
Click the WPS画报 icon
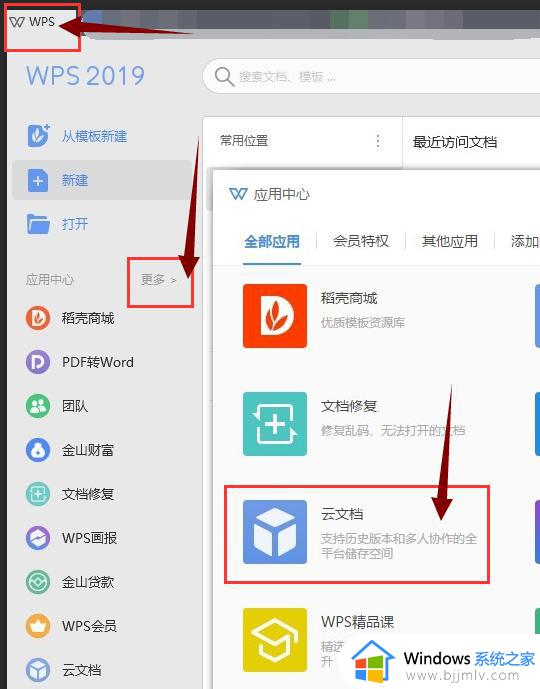pyautogui.click(x=38, y=538)
